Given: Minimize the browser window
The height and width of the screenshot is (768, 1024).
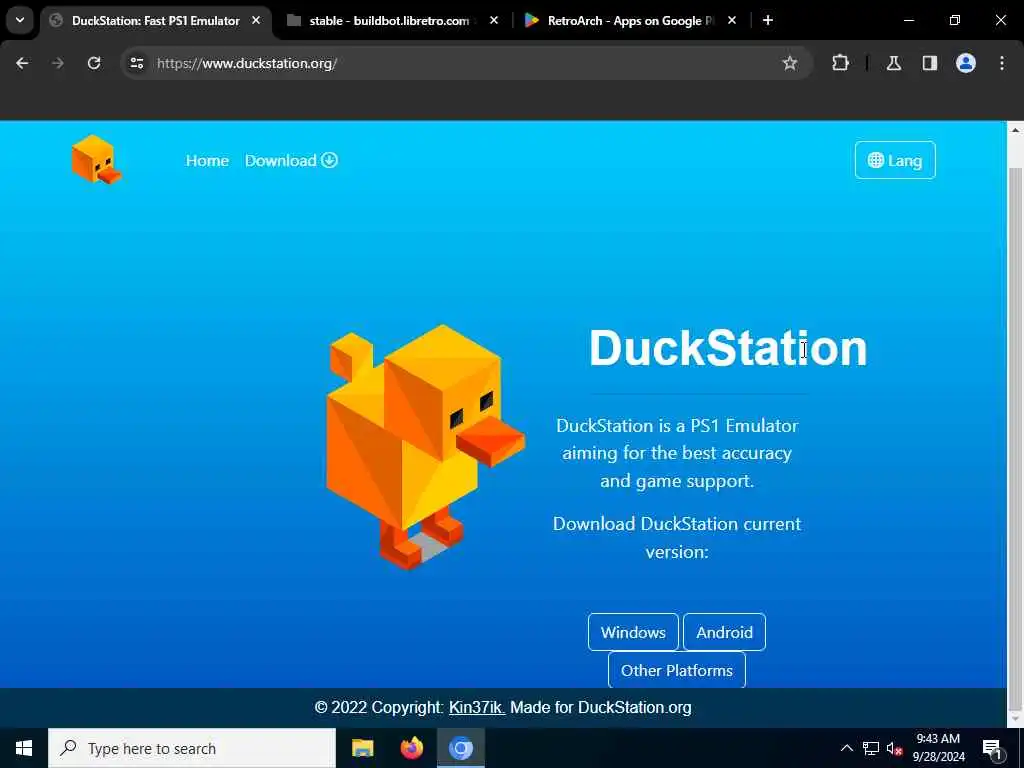Looking at the screenshot, I should (908, 21).
